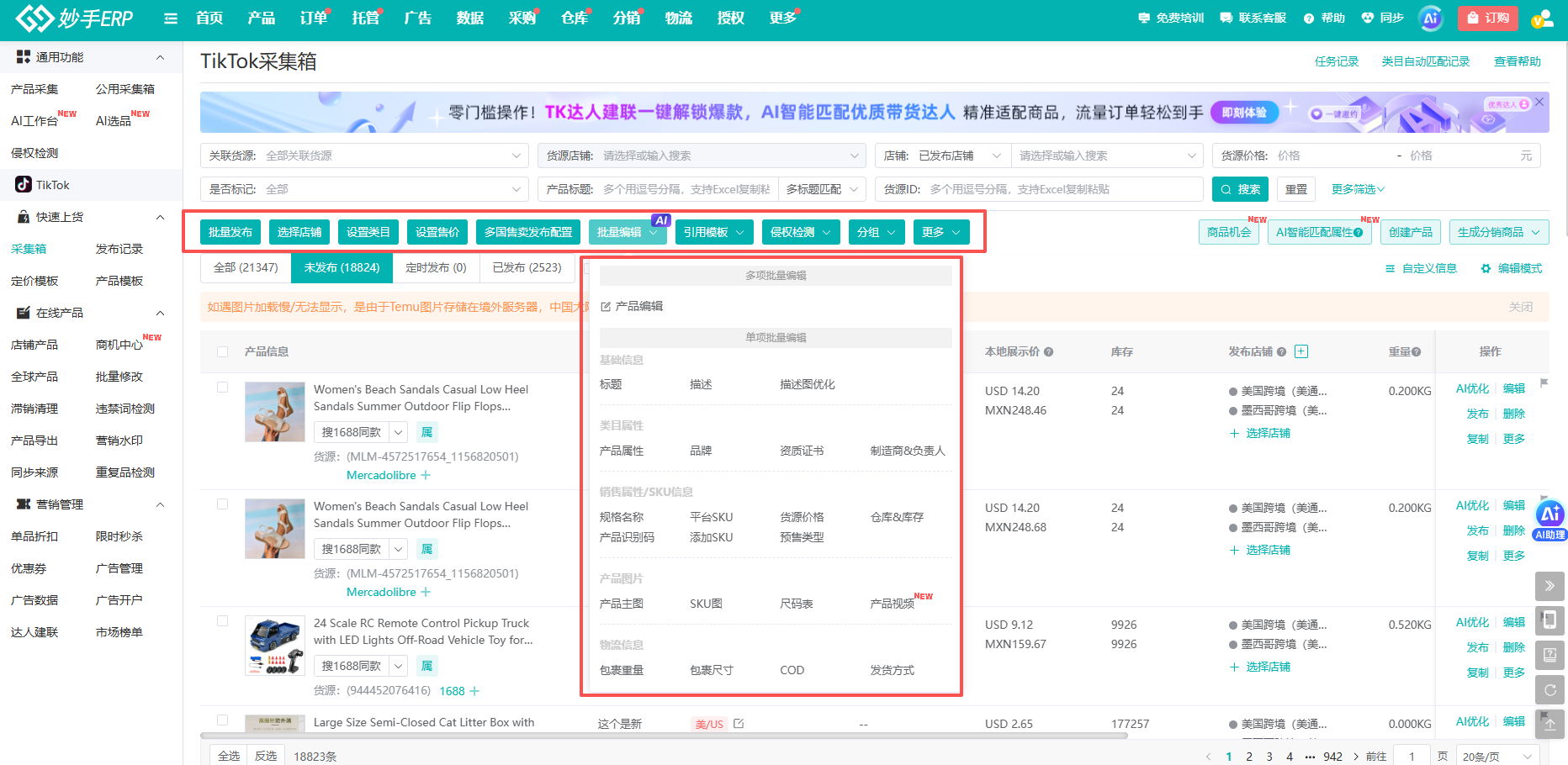Click the 任务记录 link
The width and height of the screenshot is (1568, 765).
pos(1337,61)
